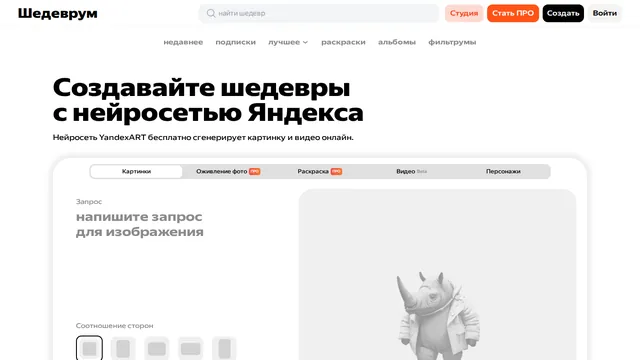Expand the лучшее dropdown chevron
Viewport: 640px width, 360px height.
point(305,42)
